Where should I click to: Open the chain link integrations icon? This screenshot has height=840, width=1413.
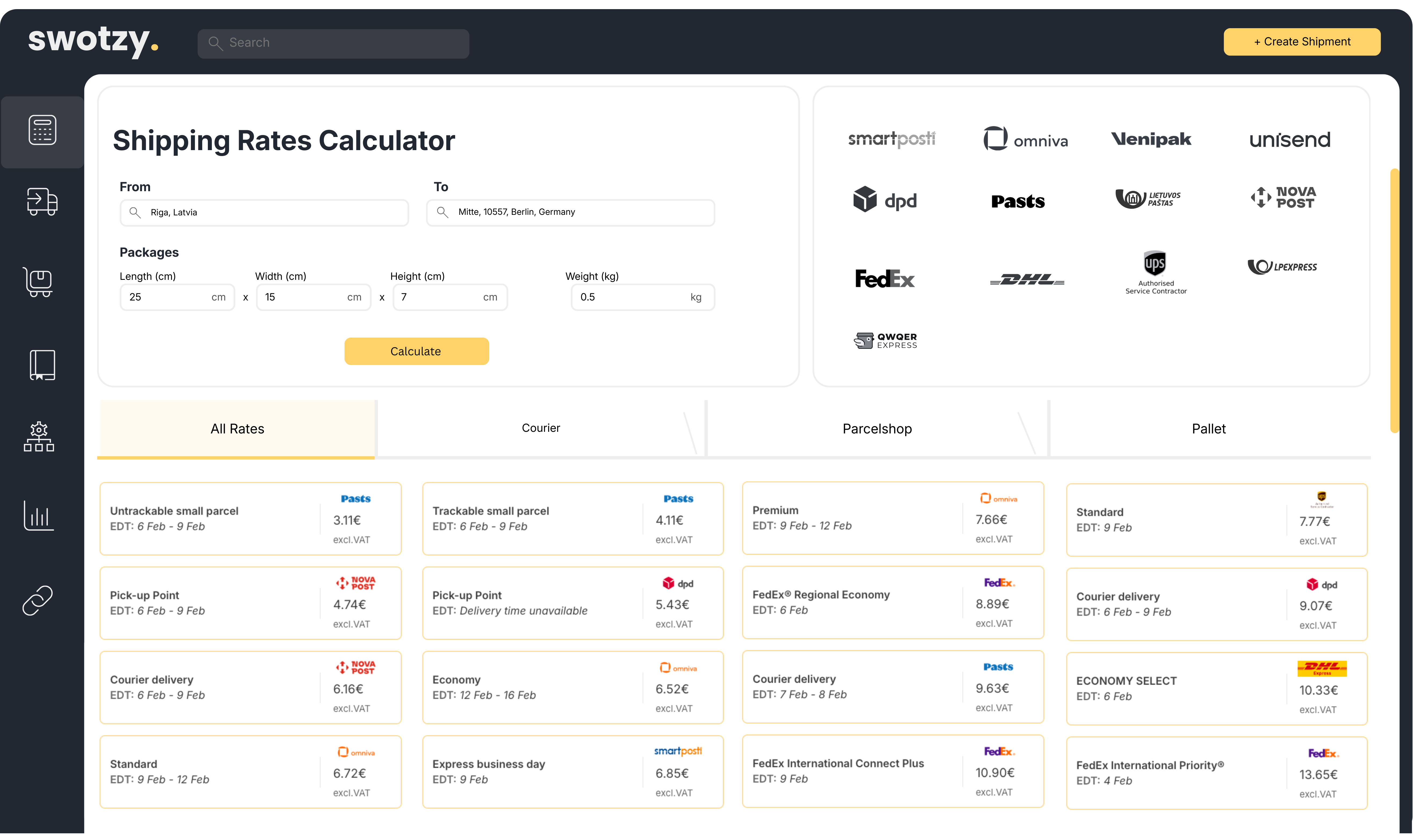coord(38,600)
